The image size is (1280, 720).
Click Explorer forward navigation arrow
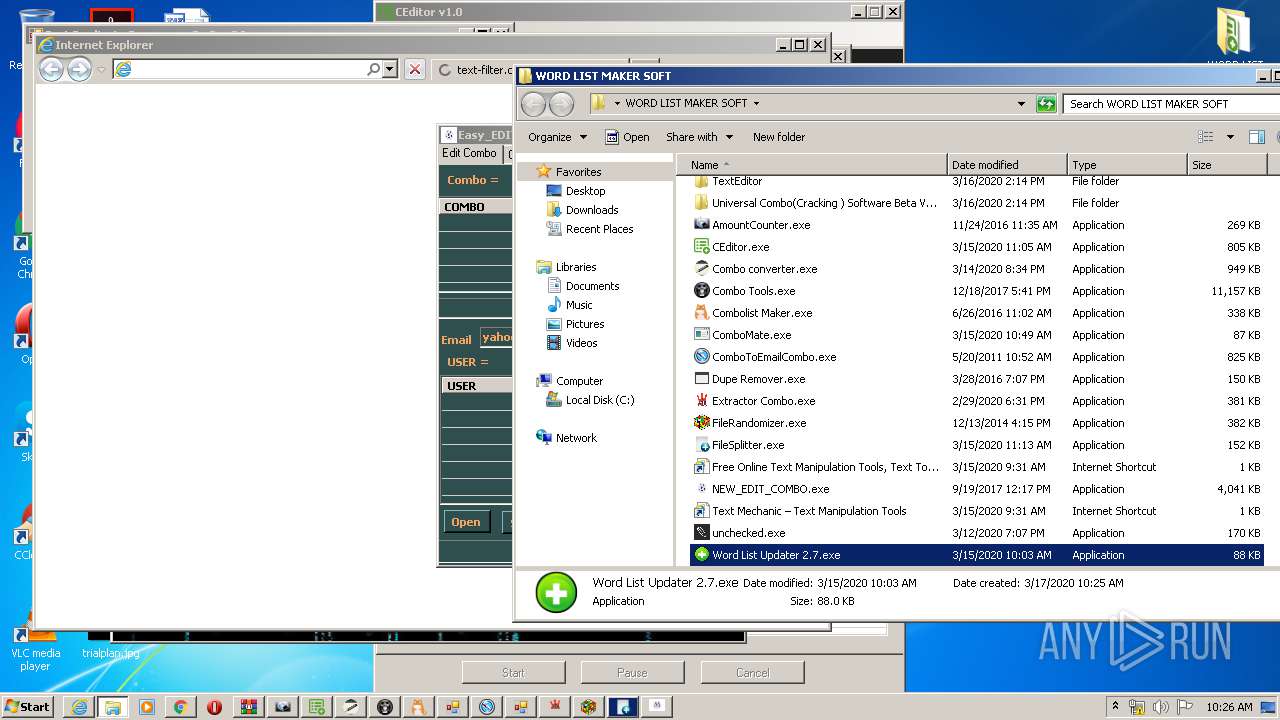pos(562,104)
